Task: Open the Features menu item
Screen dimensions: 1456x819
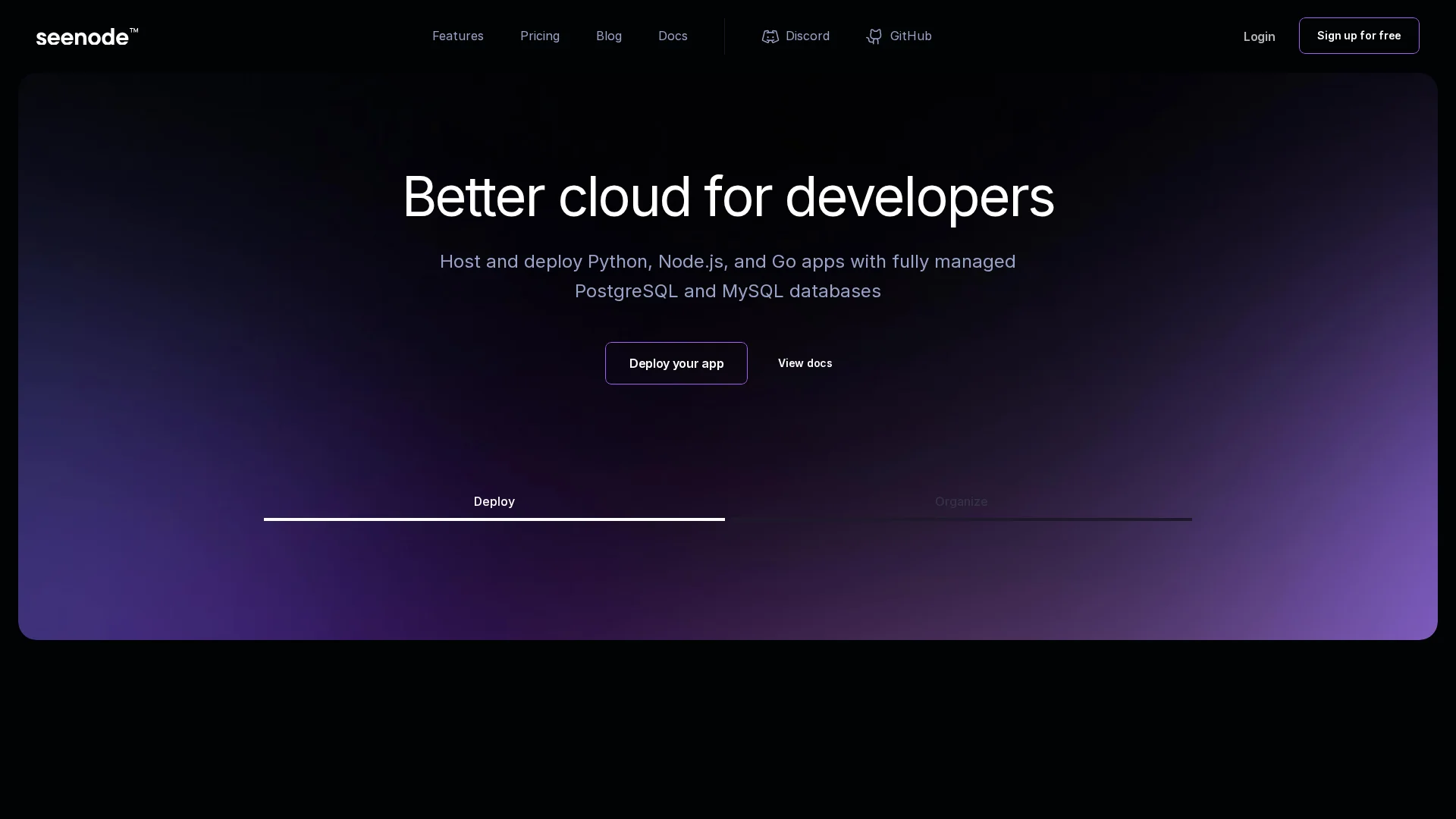Action: pyautogui.click(x=457, y=36)
